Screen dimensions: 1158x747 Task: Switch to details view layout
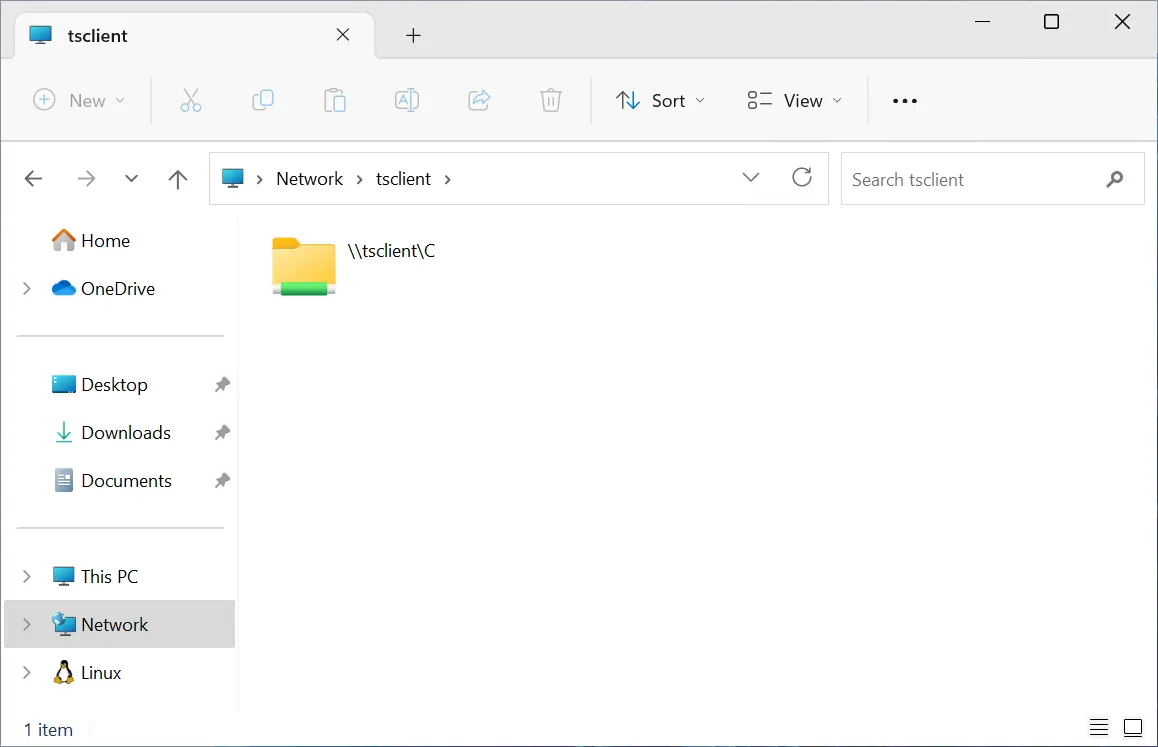click(x=1099, y=727)
